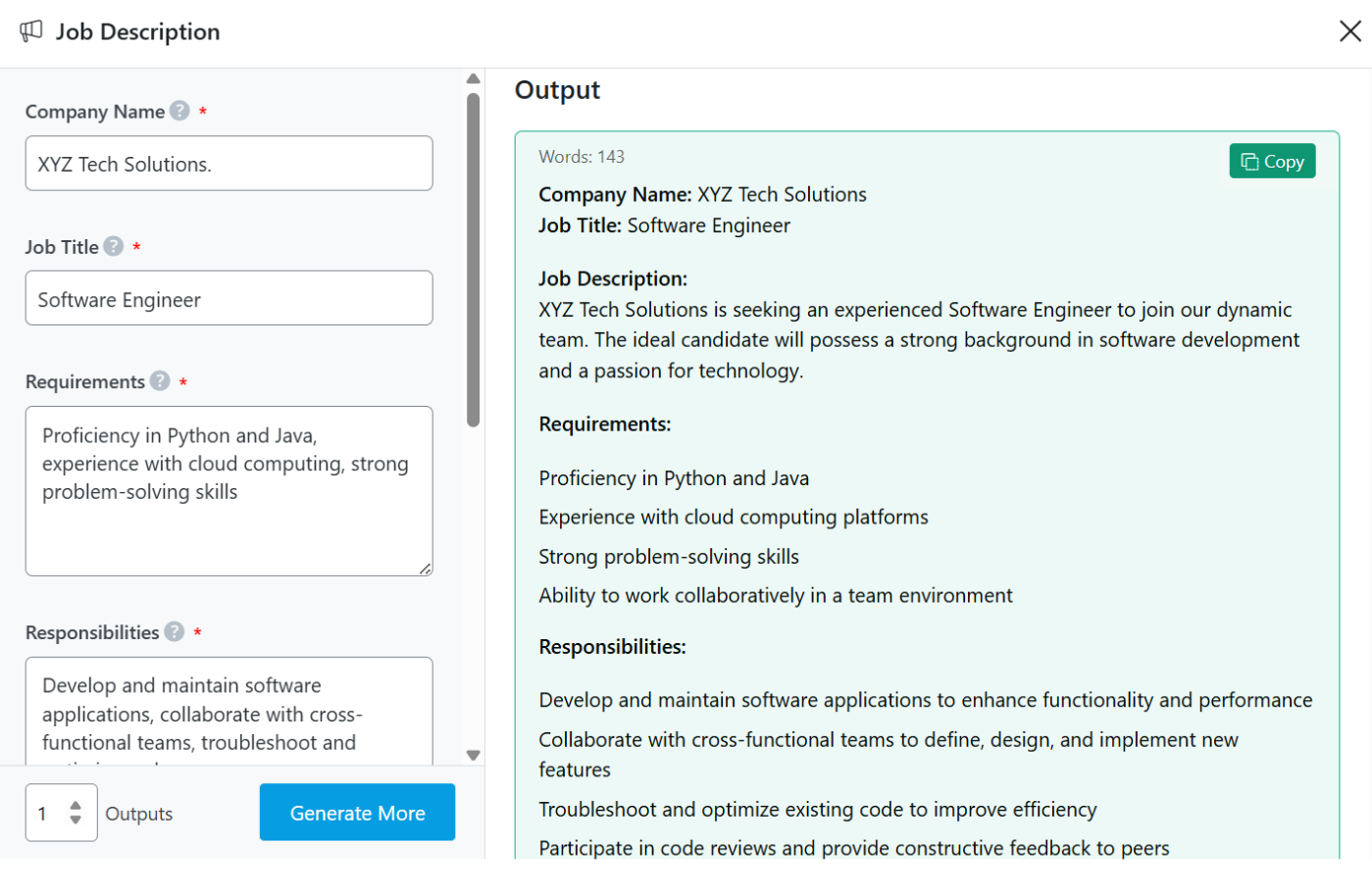Click the help icon next to Requirements
This screenshot has width=1372, height=894.
(160, 381)
